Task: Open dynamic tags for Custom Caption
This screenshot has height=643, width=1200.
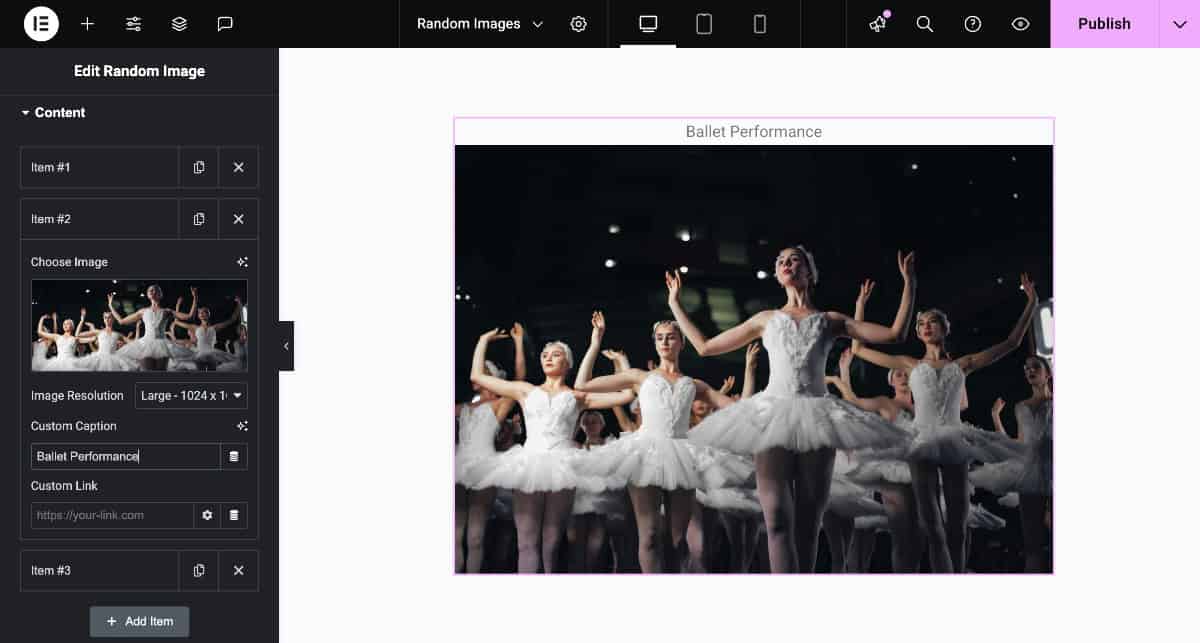Action: point(234,456)
